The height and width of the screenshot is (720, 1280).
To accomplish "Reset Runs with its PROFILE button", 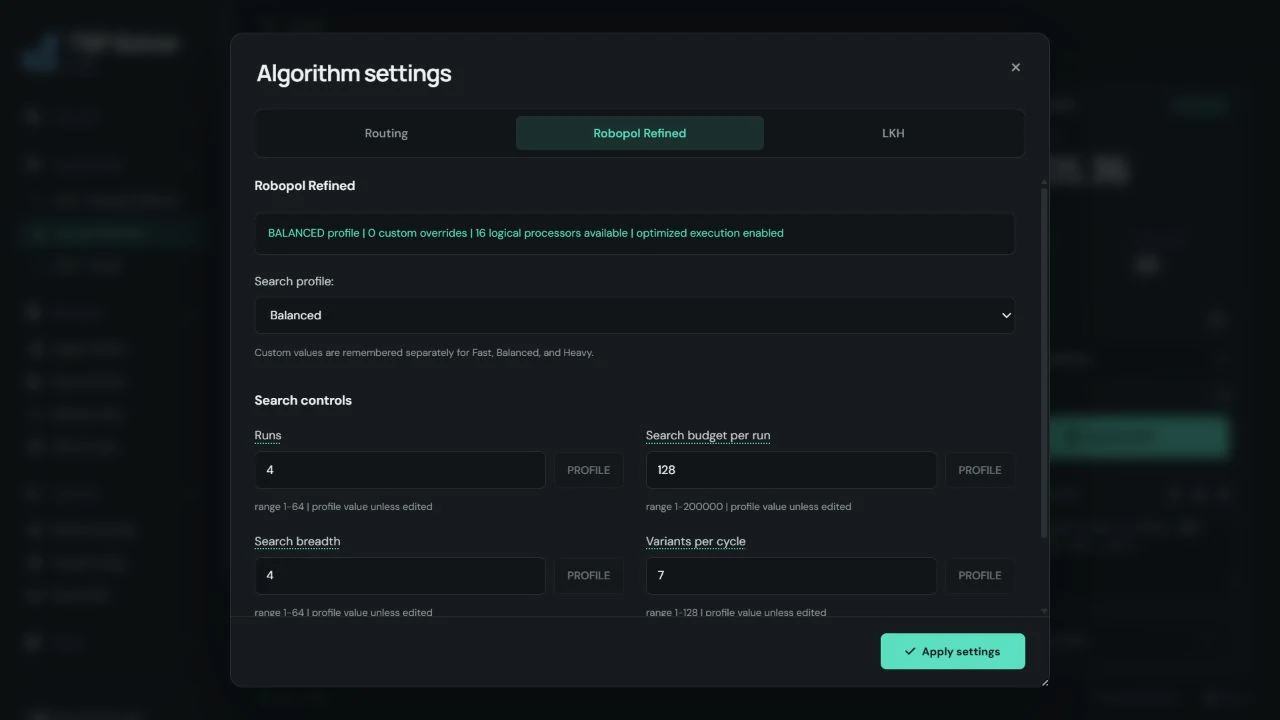I will [588, 470].
